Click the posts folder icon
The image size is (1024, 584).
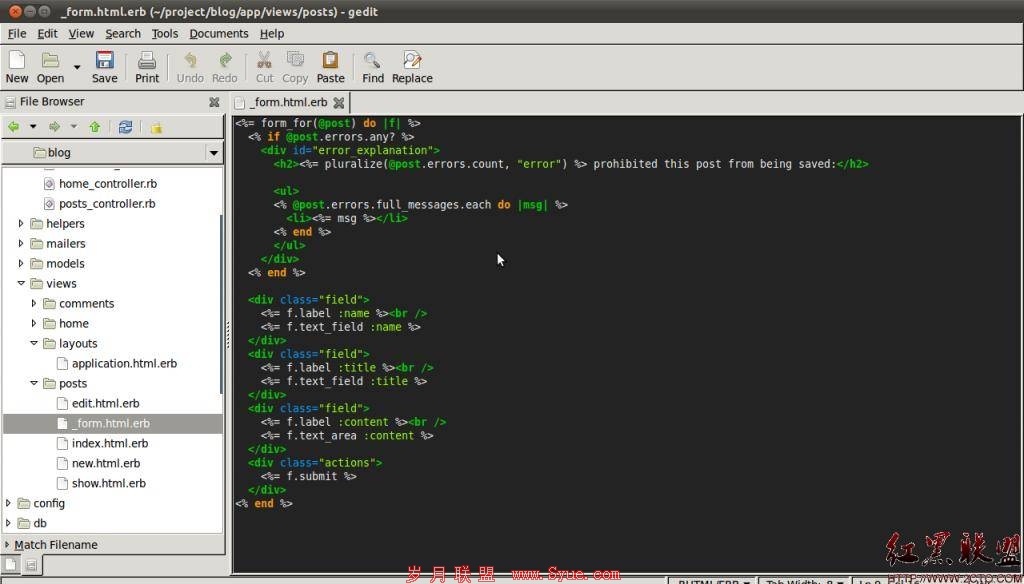pos(50,383)
